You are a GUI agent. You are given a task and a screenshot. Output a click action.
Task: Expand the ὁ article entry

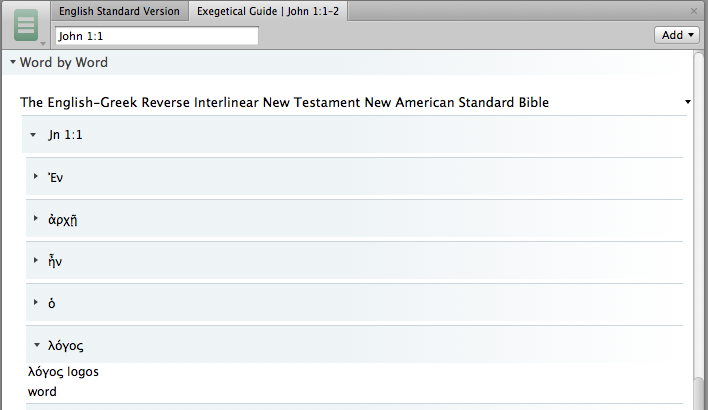click(x=36, y=303)
